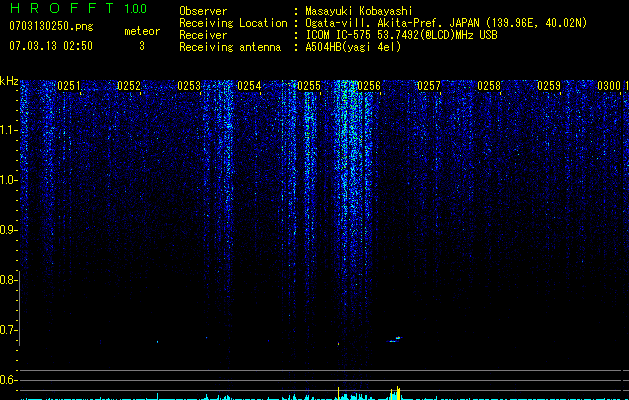Viewport: 629px width, 400px height.
Task: Click the 1.0 kHz axis label
Action: tap(9, 180)
